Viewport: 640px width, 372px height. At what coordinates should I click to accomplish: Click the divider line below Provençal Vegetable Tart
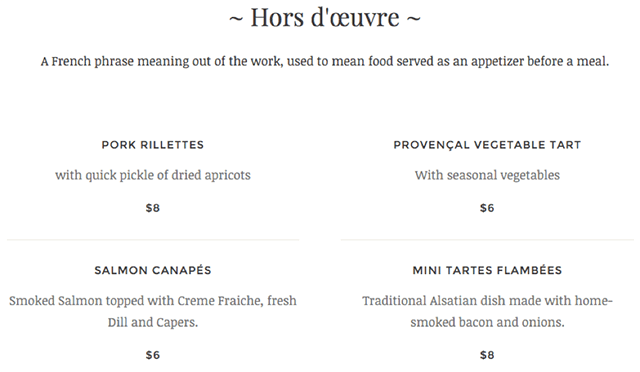pyautogui.click(x=487, y=240)
